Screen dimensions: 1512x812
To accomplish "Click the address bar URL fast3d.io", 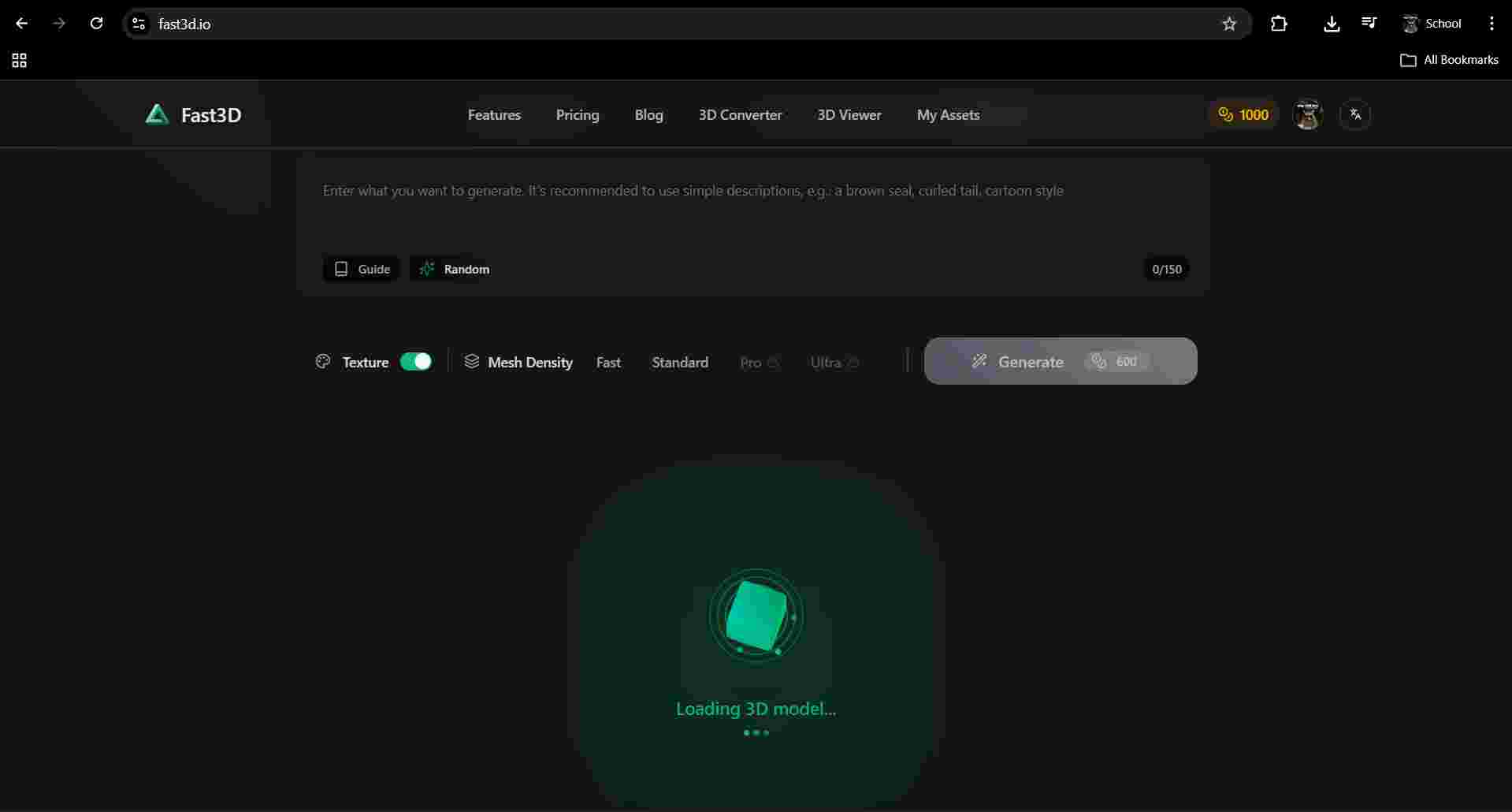I will (184, 24).
